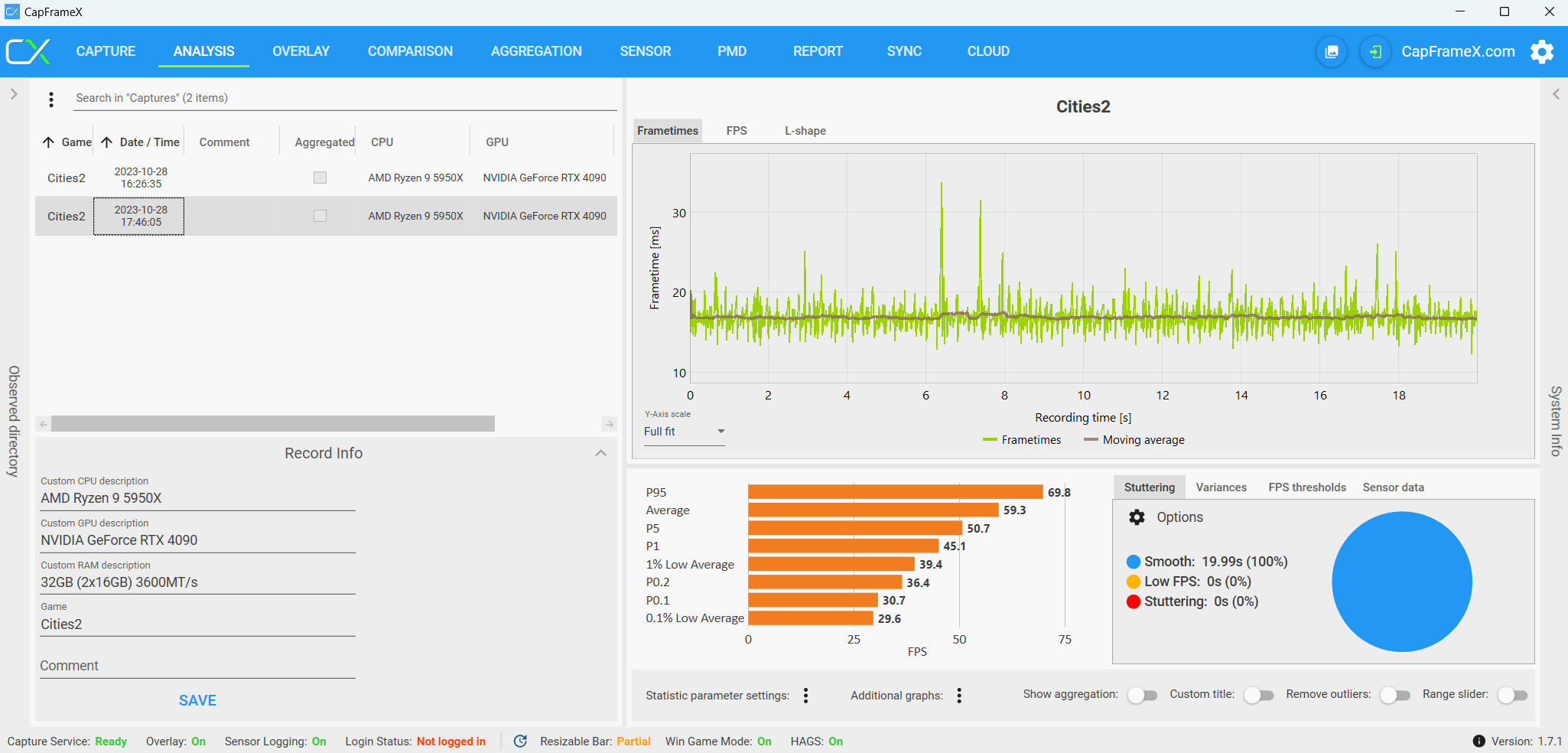Click the Frametimes legend entry

(1022, 440)
